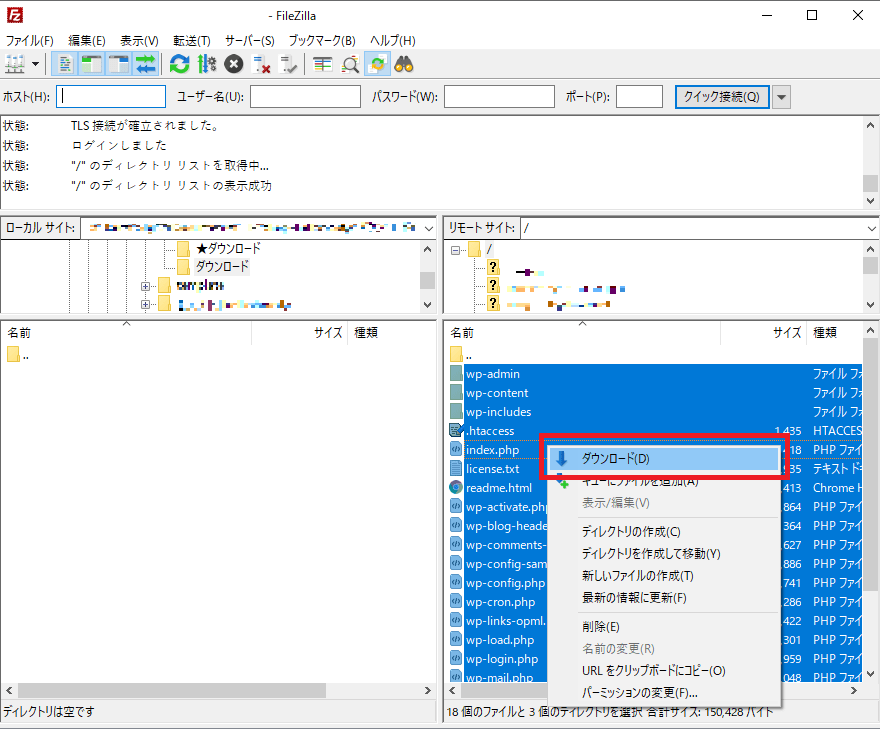880x732 pixels.
Task: Open Site Manager dropdown arrow
Action: [37, 64]
